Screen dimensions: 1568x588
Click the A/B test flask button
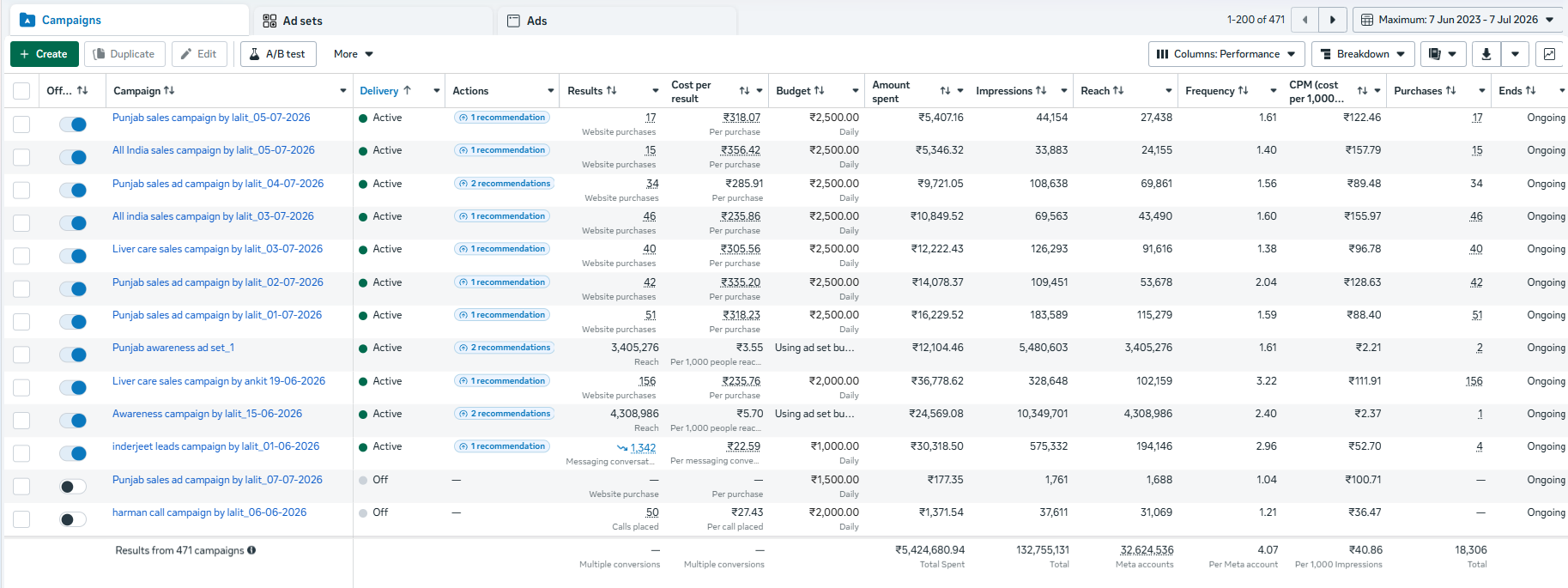[x=278, y=54]
